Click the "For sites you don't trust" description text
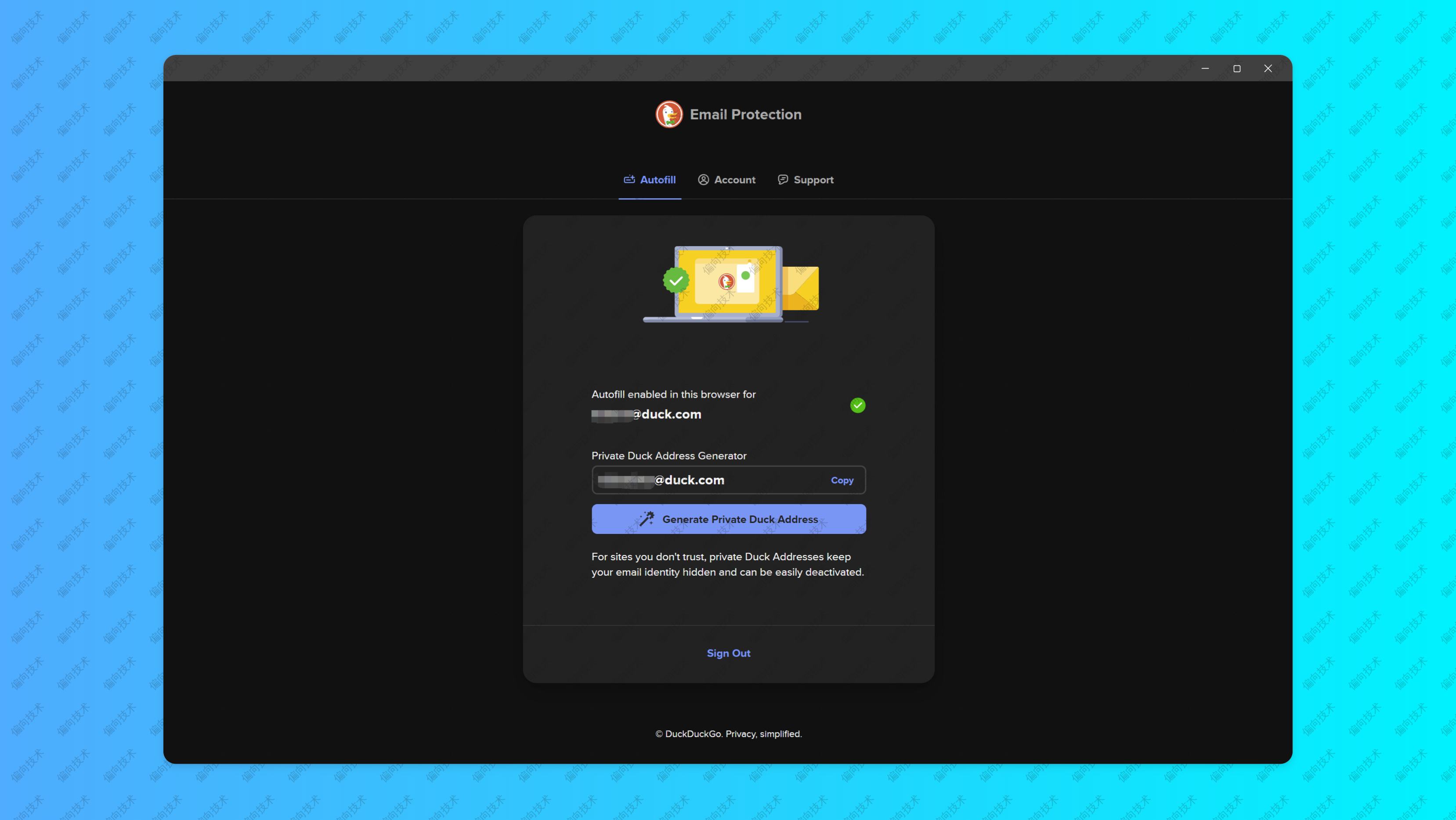 pyautogui.click(x=728, y=564)
